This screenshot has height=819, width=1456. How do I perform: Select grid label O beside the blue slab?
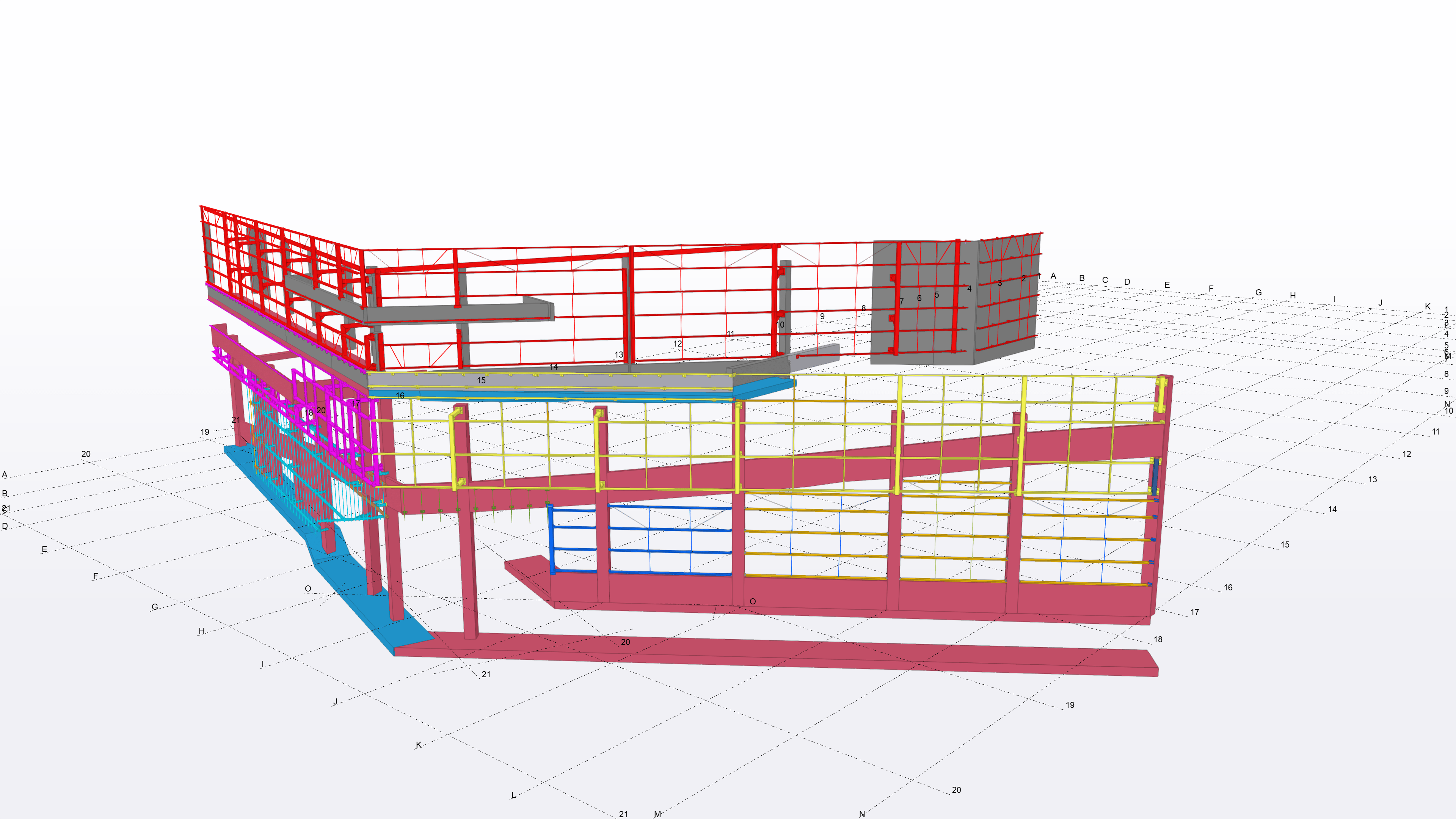point(308,588)
